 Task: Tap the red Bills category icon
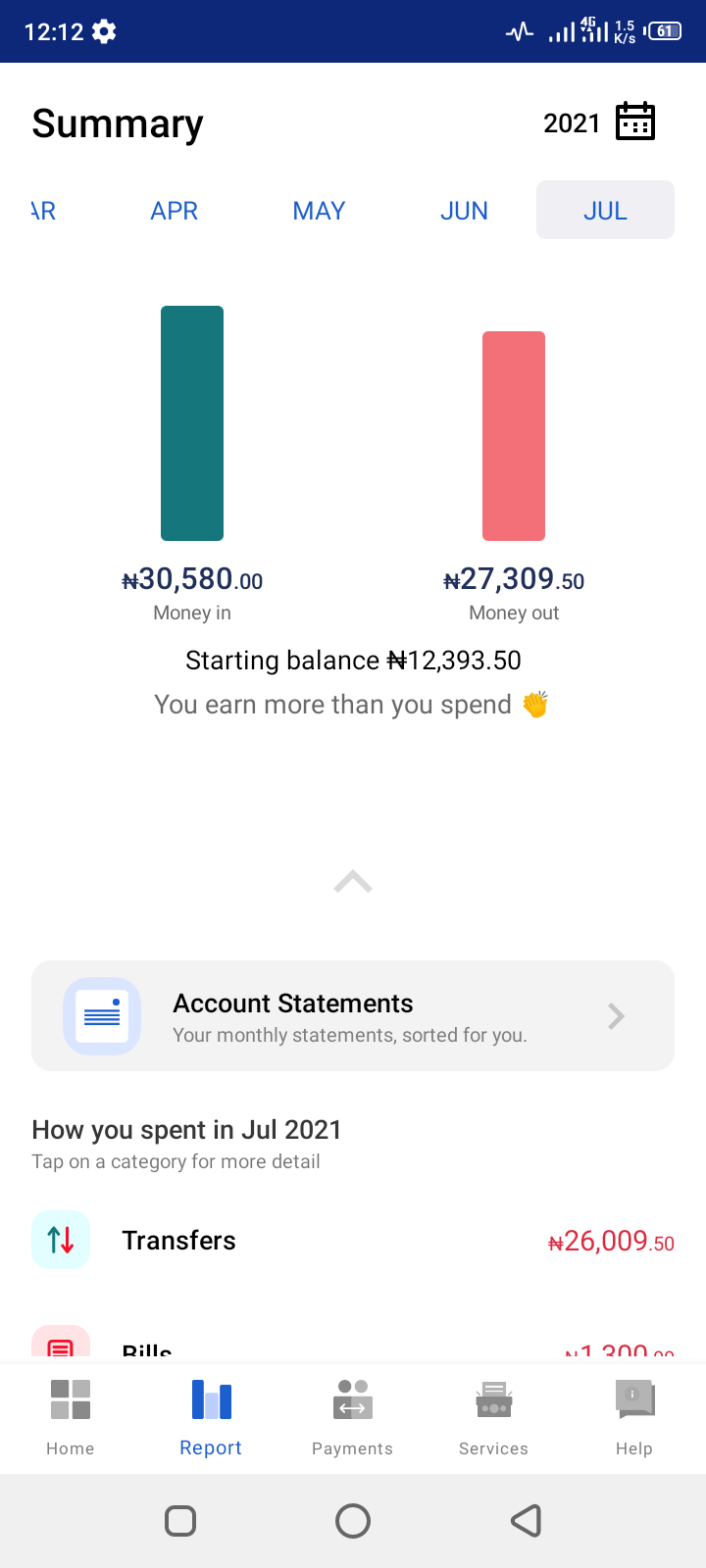pos(61,1342)
